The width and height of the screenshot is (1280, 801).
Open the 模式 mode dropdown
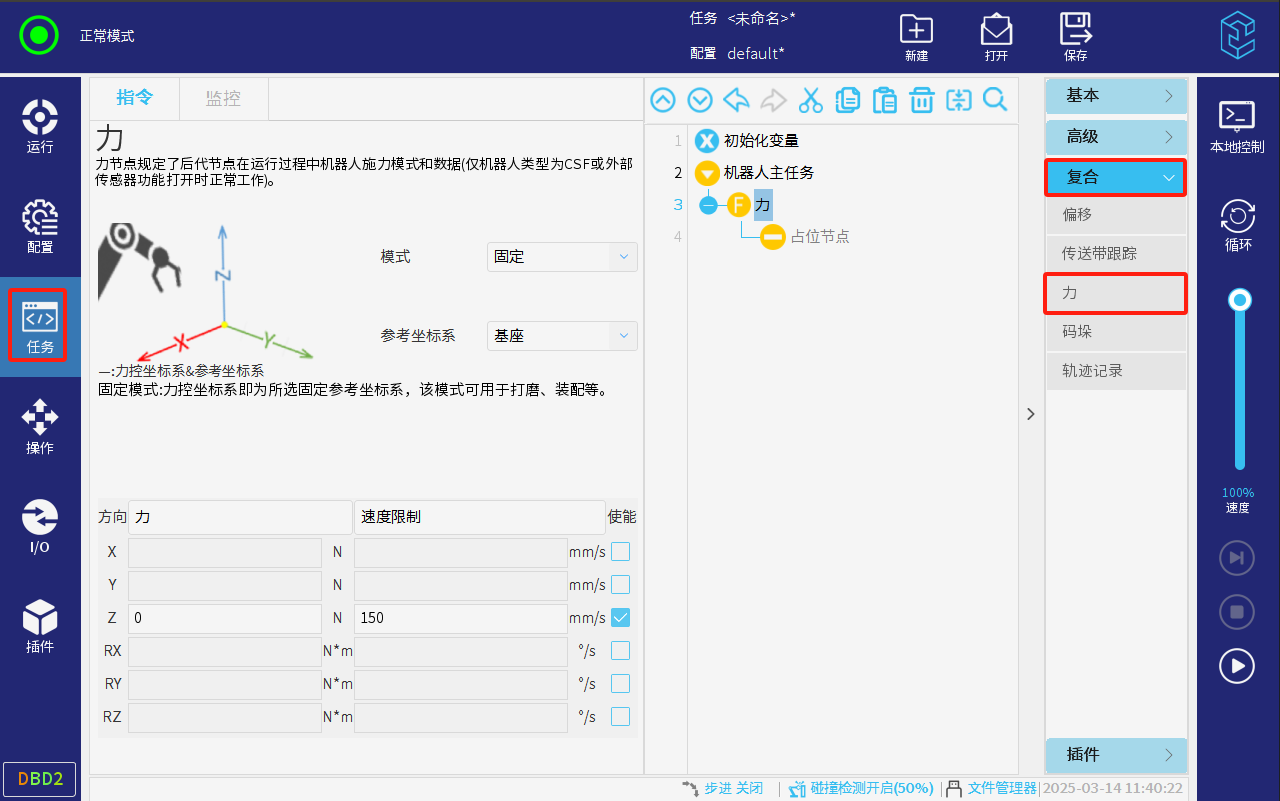[x=562, y=257]
